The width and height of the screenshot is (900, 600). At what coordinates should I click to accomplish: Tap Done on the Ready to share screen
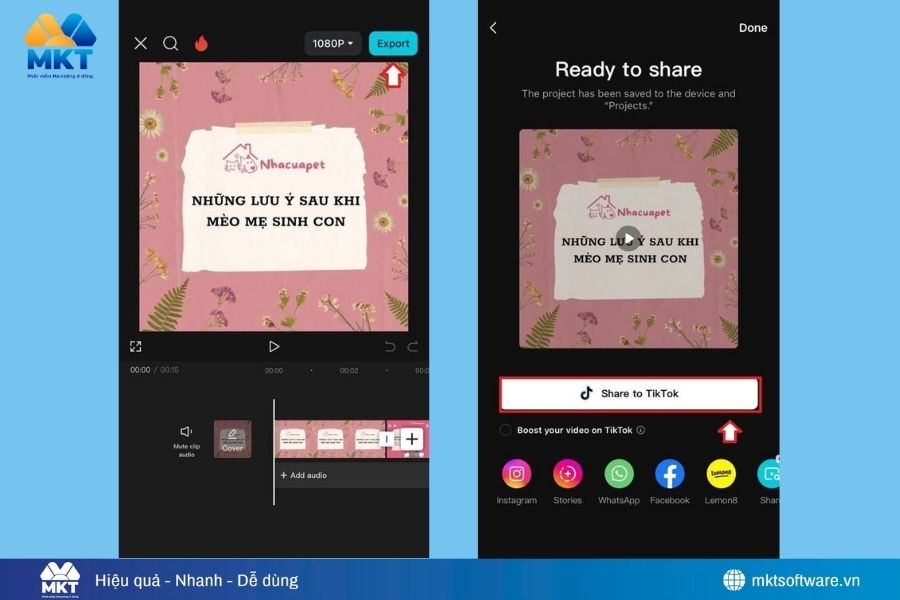click(x=753, y=27)
